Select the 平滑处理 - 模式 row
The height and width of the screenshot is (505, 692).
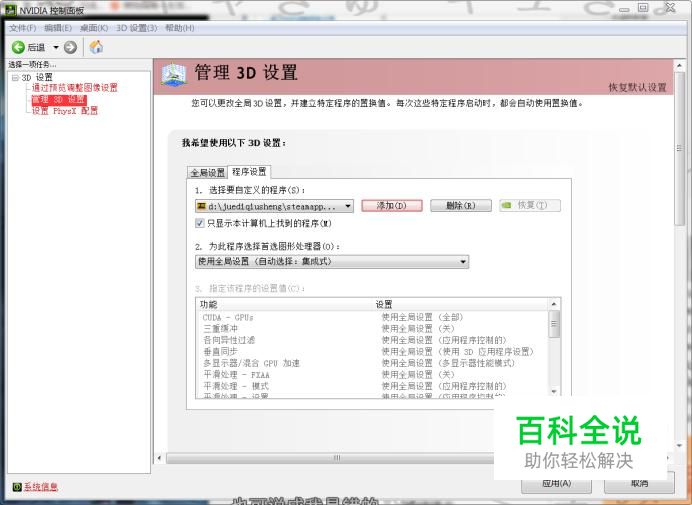(372, 386)
